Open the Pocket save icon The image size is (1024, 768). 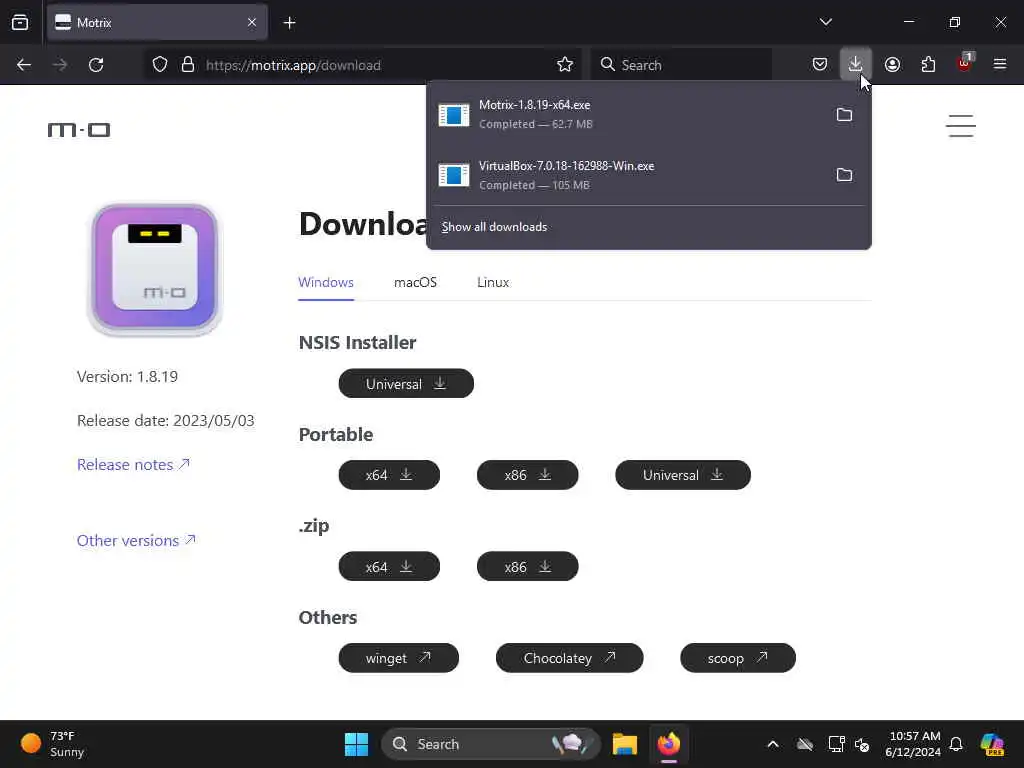(820, 65)
